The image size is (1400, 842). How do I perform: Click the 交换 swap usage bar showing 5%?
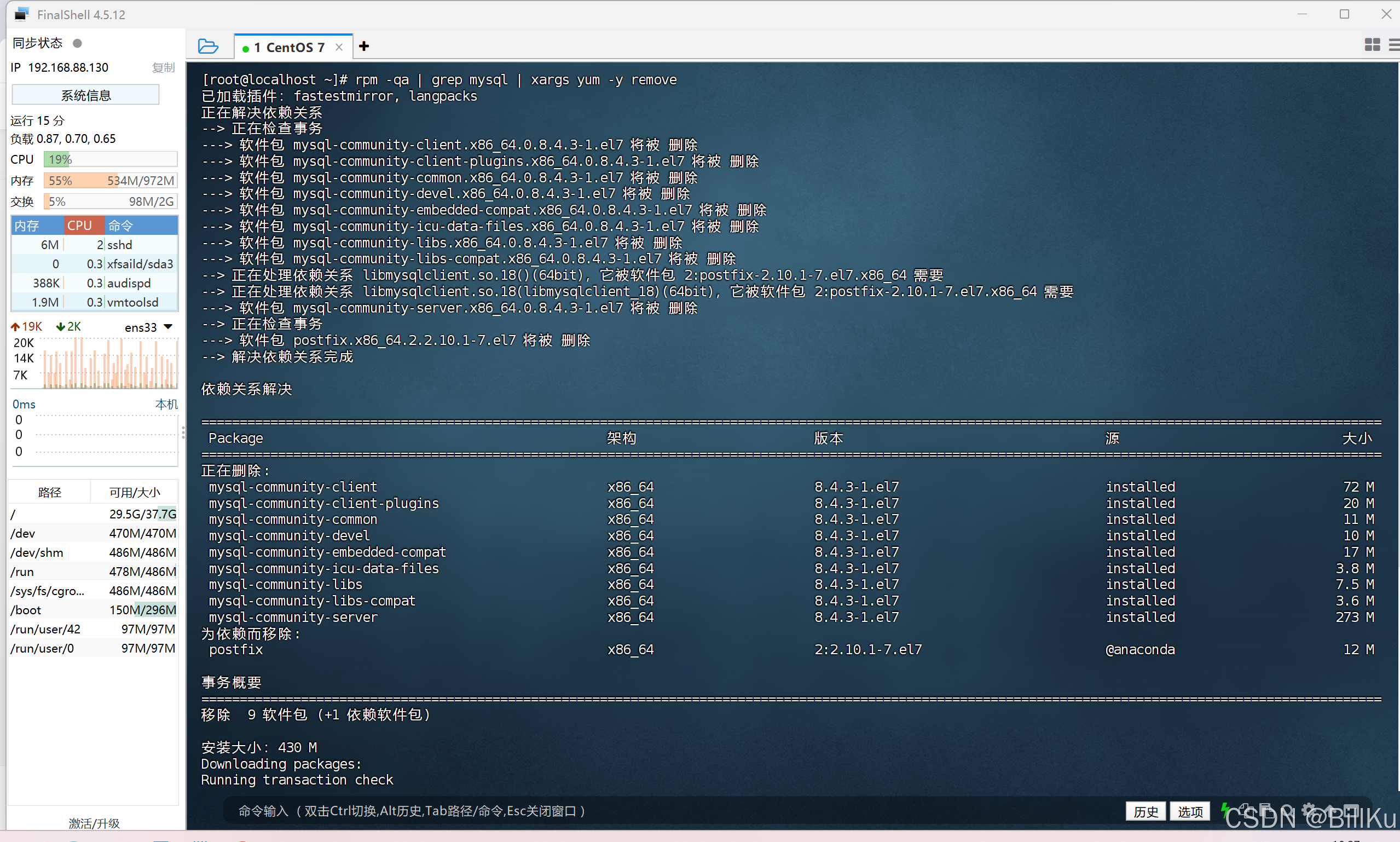[111, 201]
